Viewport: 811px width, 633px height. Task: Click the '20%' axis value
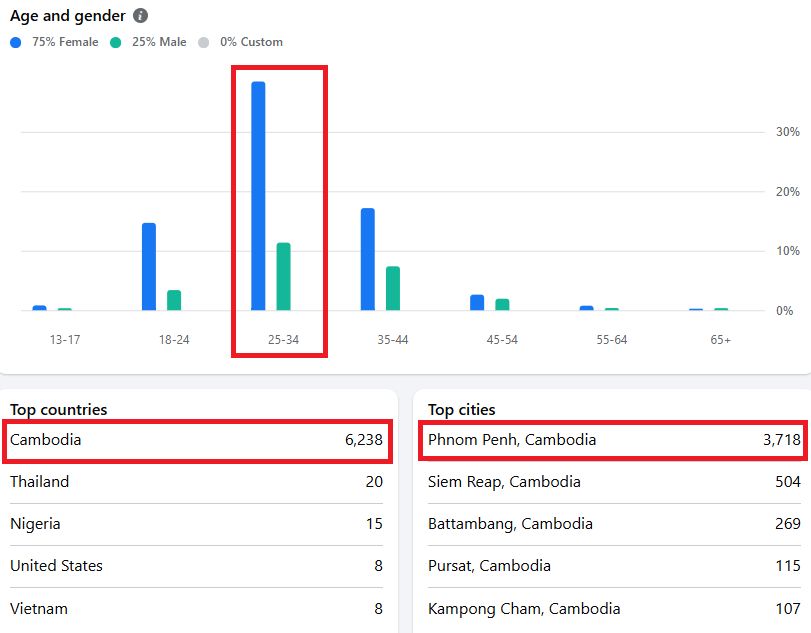pyautogui.click(x=788, y=192)
